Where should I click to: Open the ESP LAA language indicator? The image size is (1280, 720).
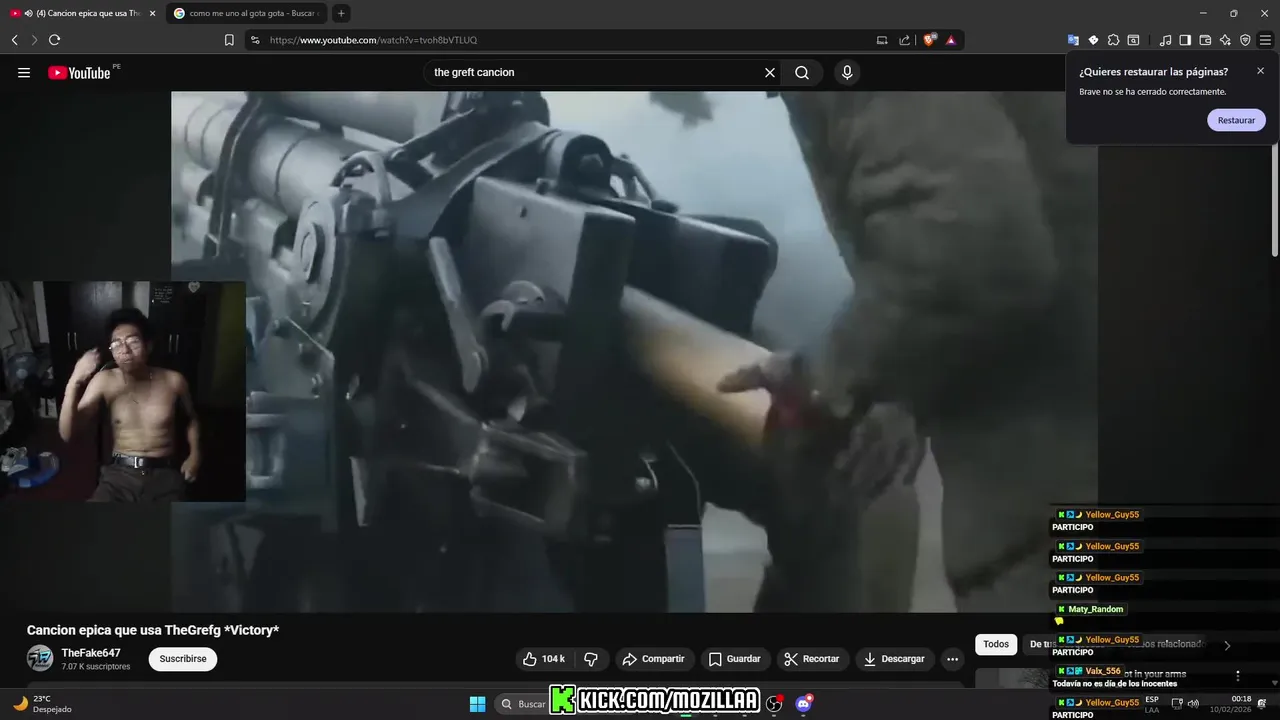pos(1152,704)
